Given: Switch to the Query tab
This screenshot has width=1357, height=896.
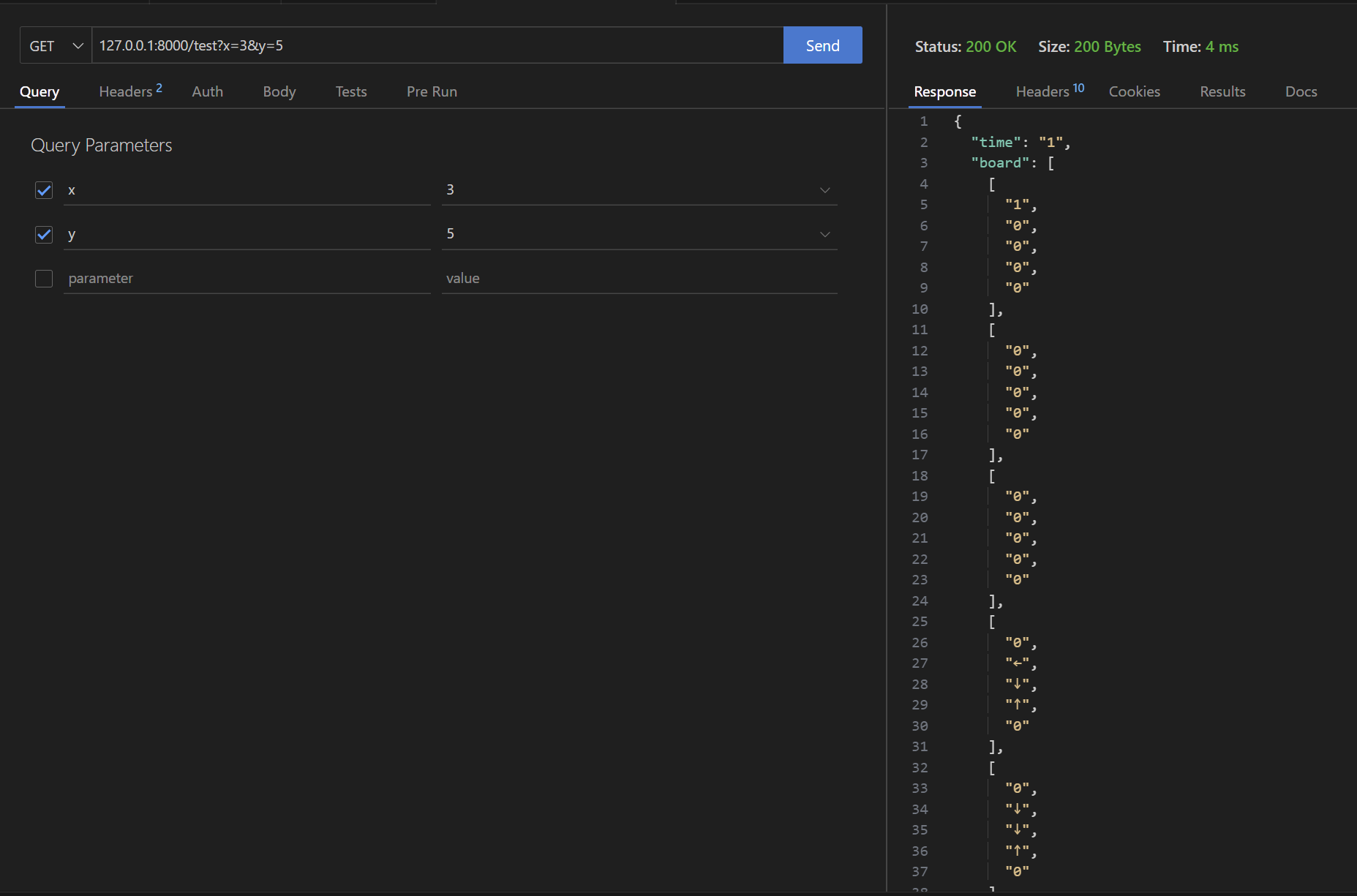Looking at the screenshot, I should point(40,91).
